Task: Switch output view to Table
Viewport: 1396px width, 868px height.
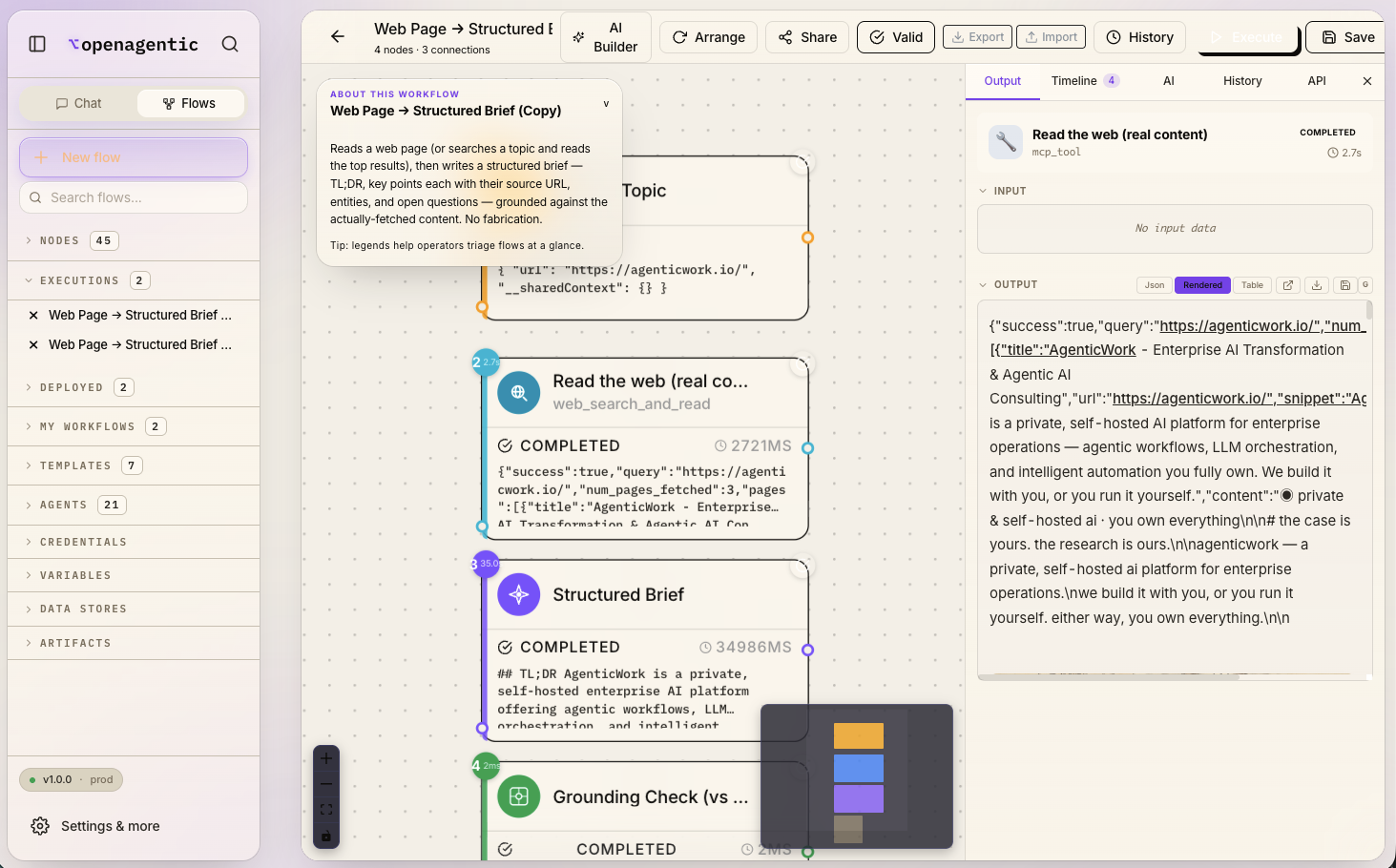Action: (1252, 285)
